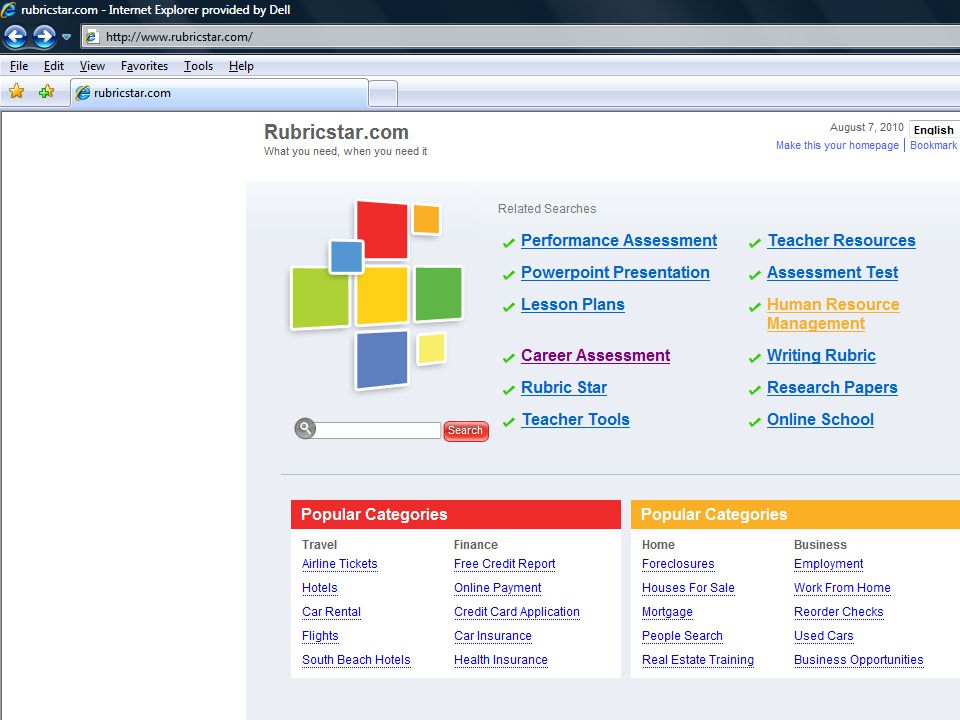
Task: Click the Credit Card Application link
Action: coord(517,612)
